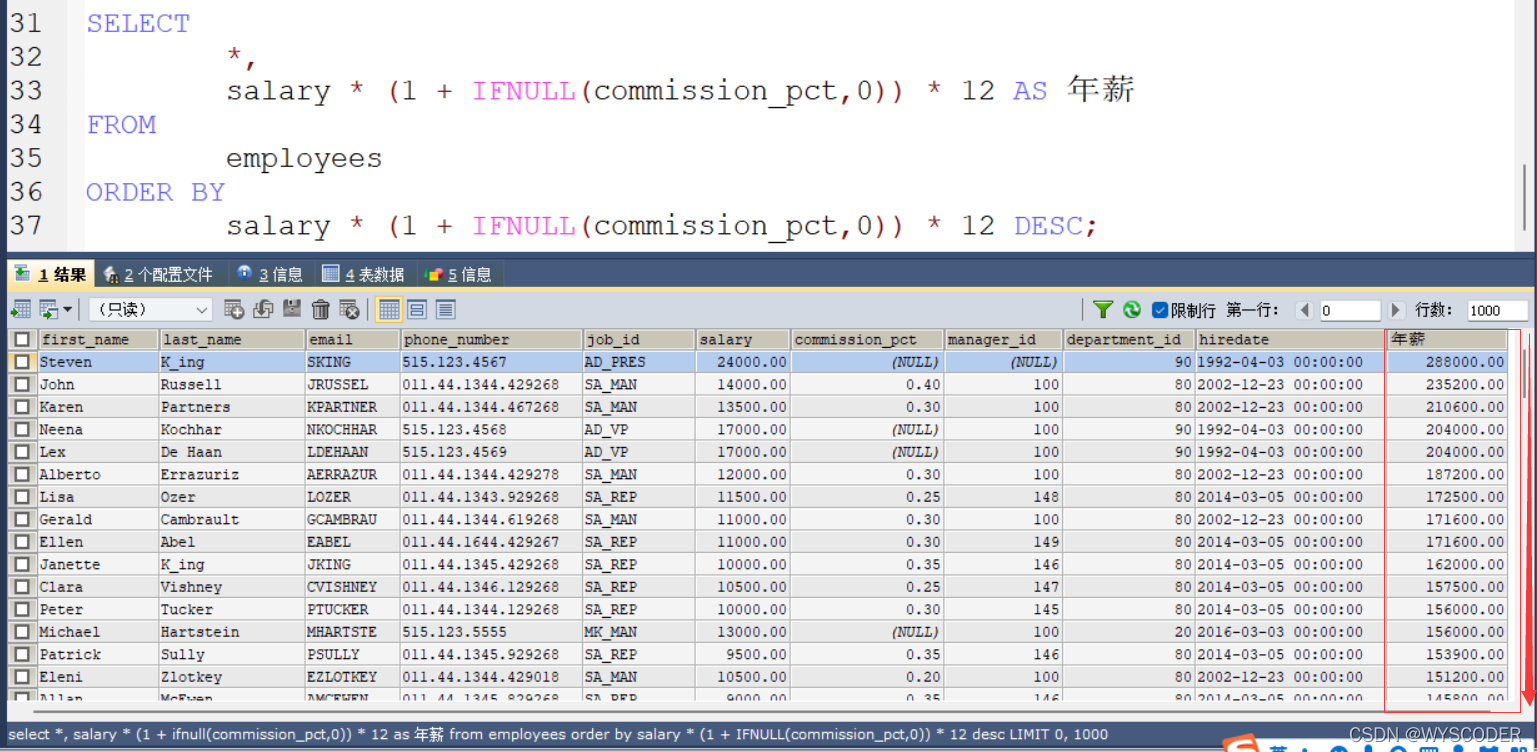
Task: Toggle the select-all checkbox in the header row
Action: tap(22, 340)
